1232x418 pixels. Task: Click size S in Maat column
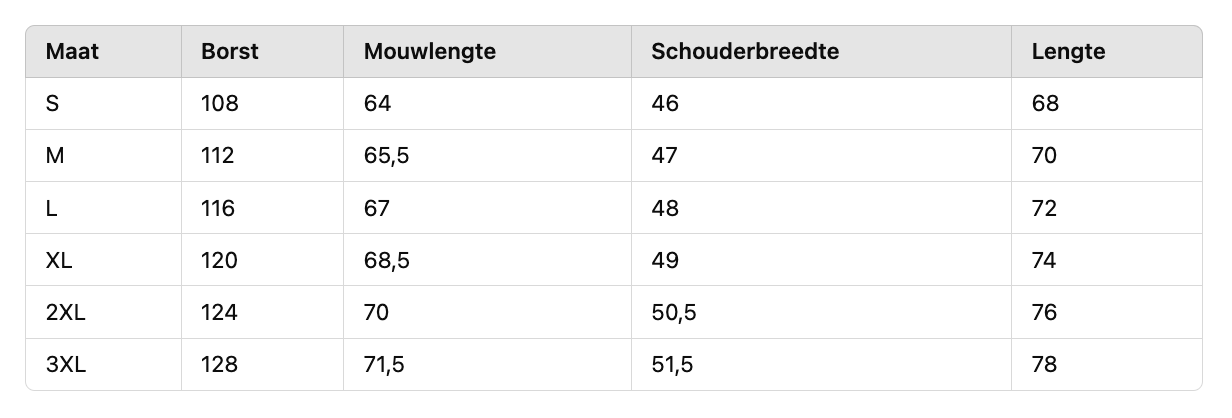53,104
